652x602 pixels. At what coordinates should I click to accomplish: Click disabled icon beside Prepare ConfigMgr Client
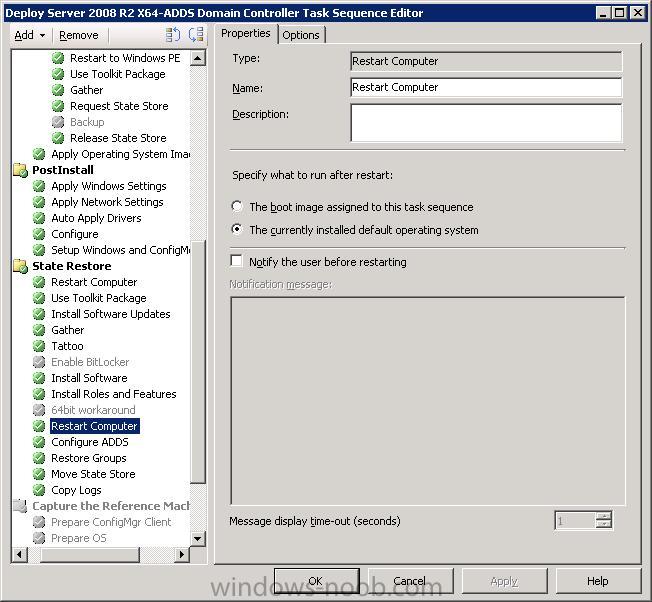point(39,522)
